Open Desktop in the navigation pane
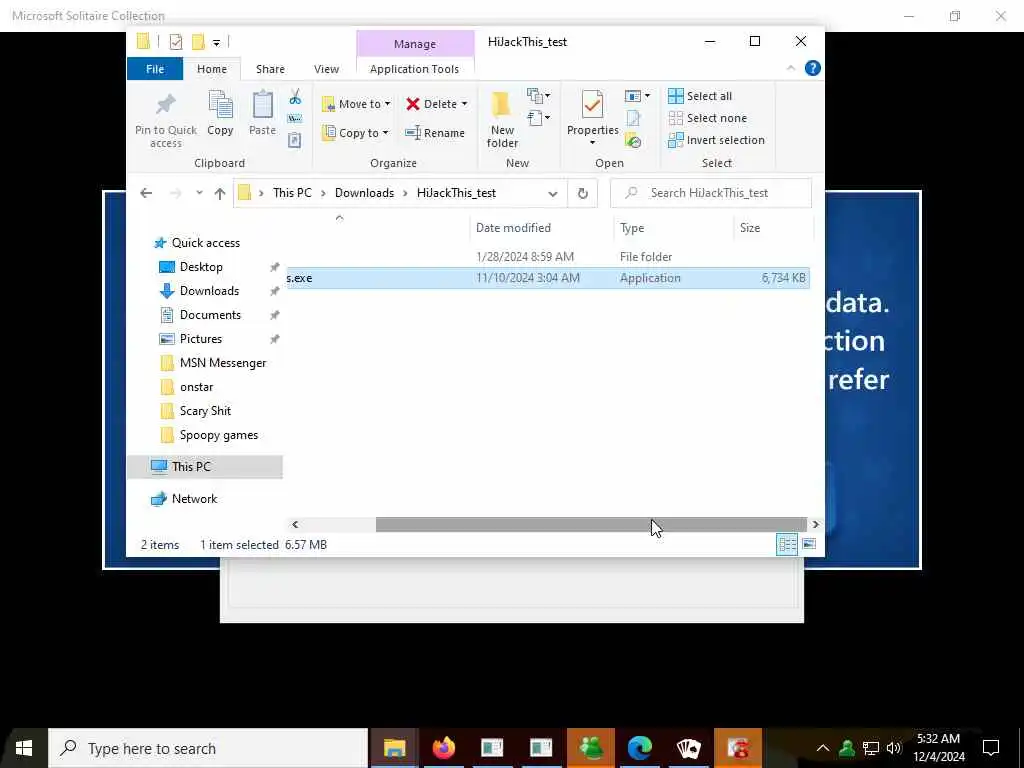The height and width of the screenshot is (768, 1024). point(201,267)
